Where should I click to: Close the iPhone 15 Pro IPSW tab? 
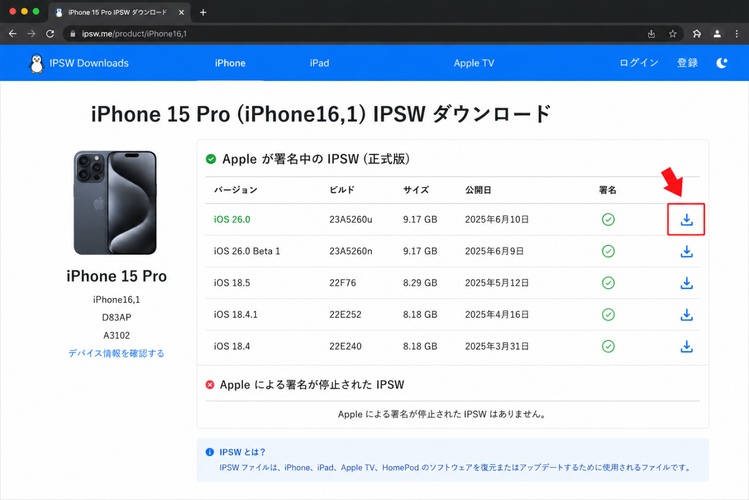pyautogui.click(x=182, y=12)
